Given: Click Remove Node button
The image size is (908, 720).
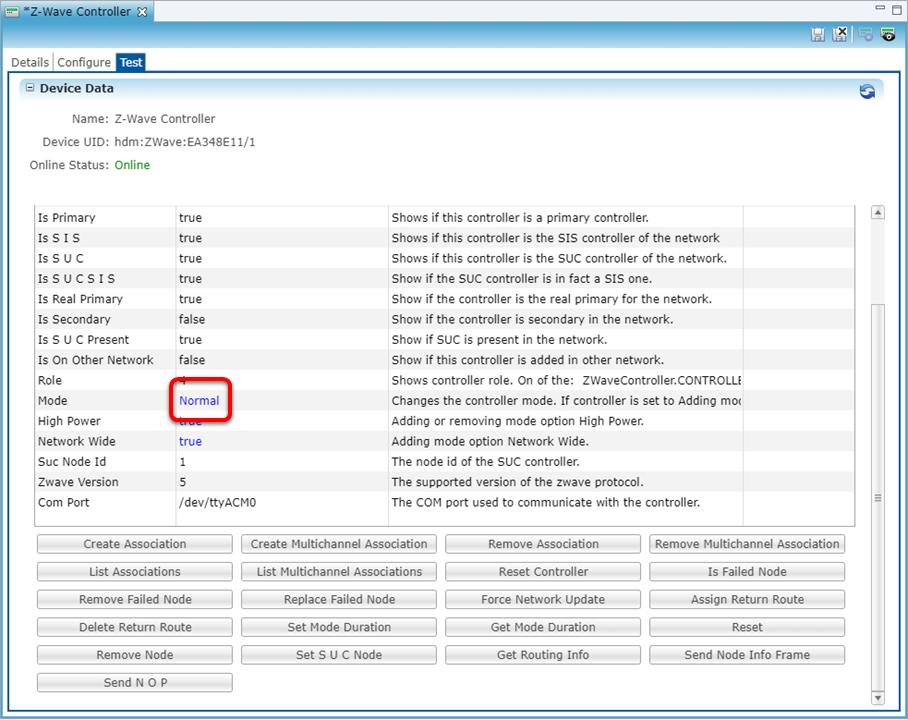Looking at the screenshot, I should click(135, 655).
